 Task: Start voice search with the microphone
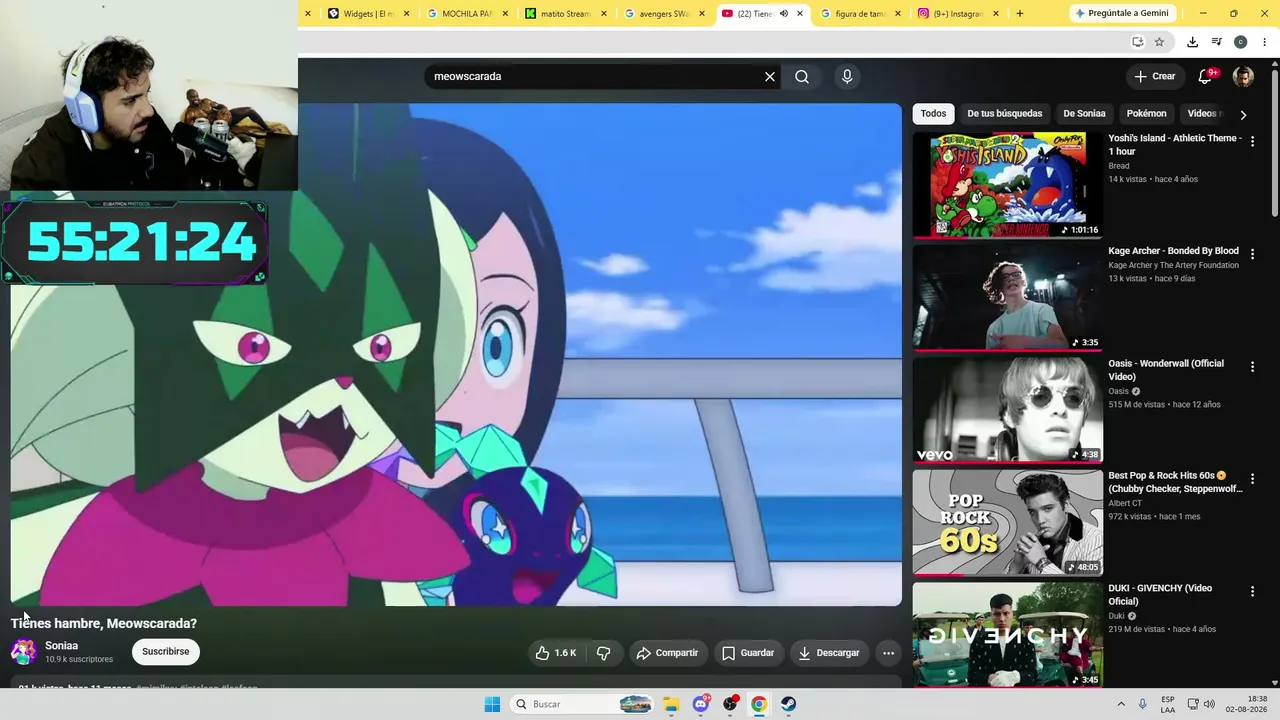847,77
